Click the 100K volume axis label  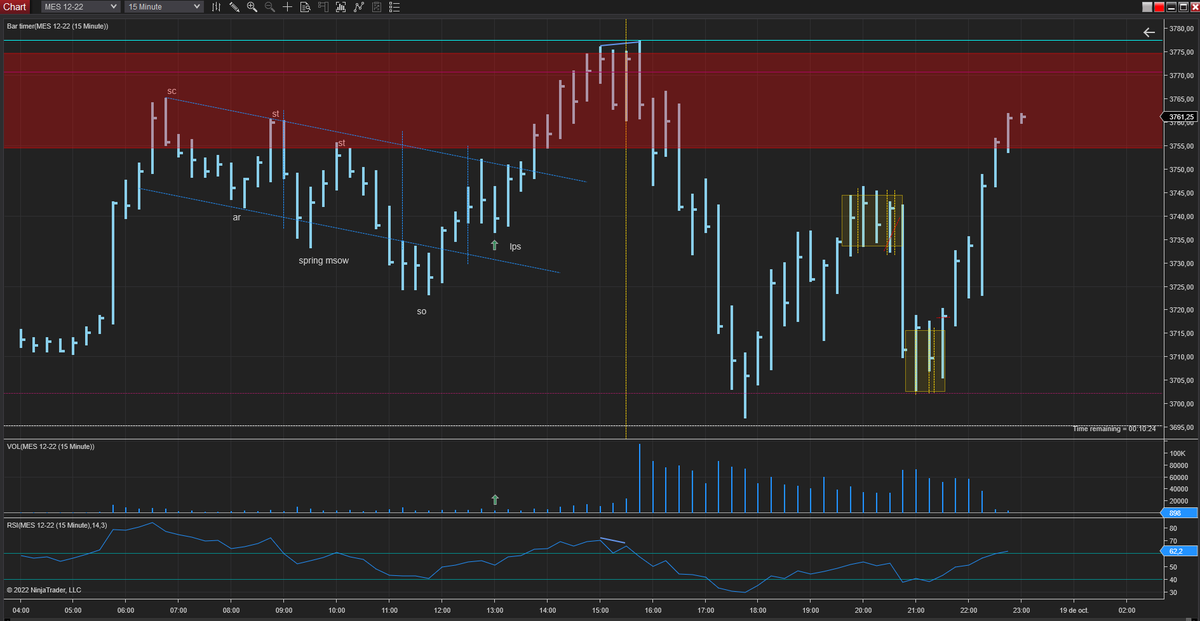coord(1176,454)
